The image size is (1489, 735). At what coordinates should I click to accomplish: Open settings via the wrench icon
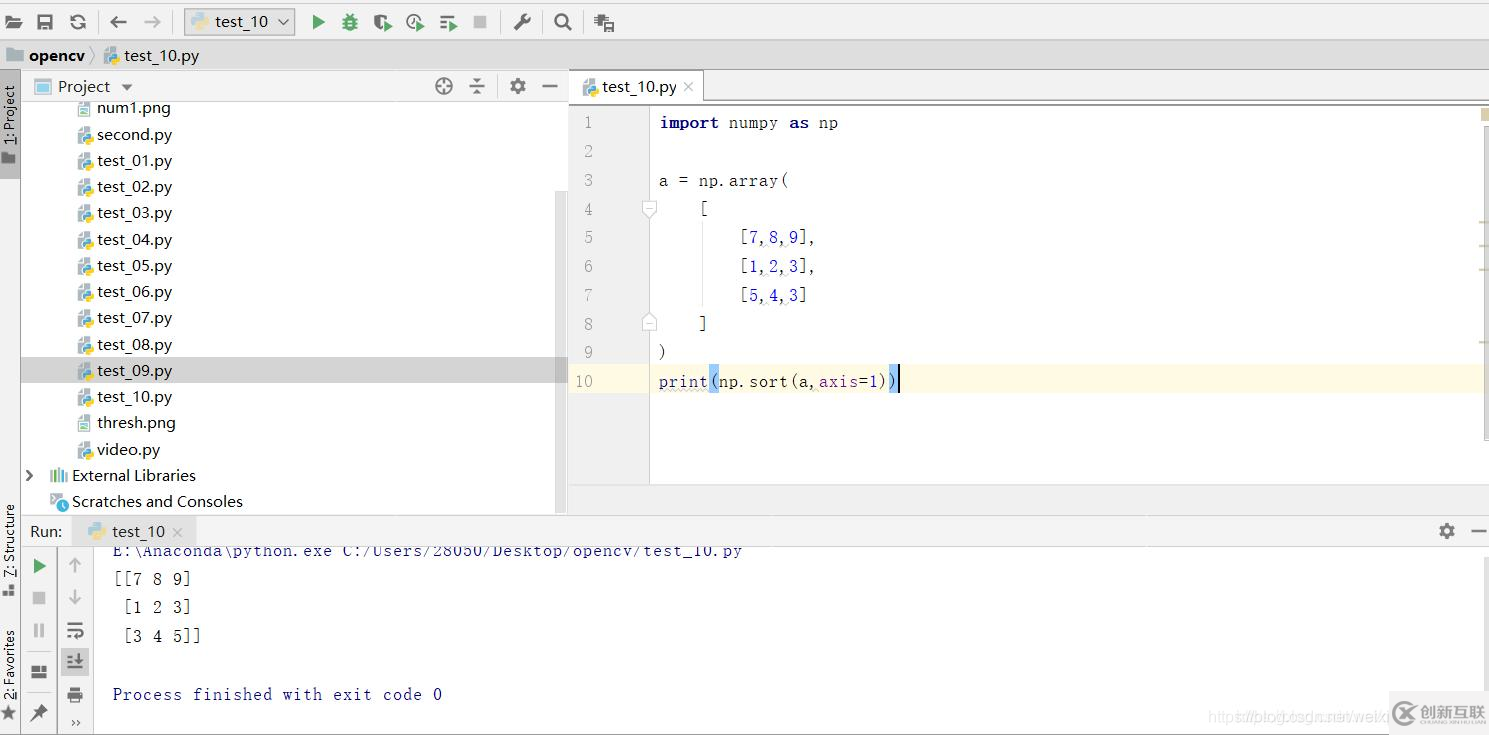(x=522, y=22)
